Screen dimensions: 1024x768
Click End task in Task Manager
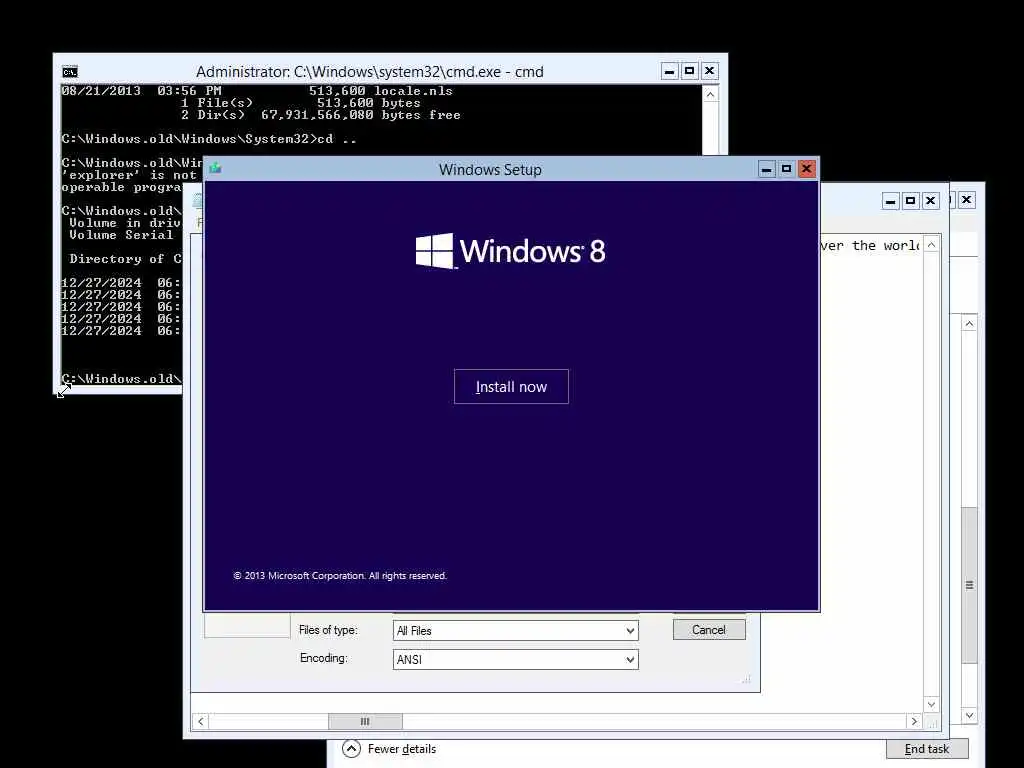[927, 749]
